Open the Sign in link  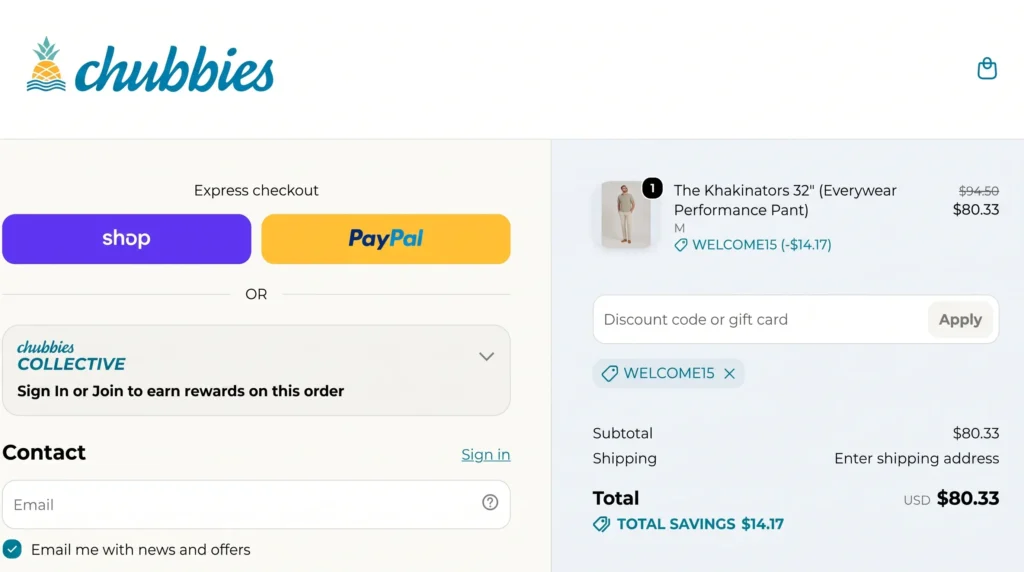pos(485,454)
